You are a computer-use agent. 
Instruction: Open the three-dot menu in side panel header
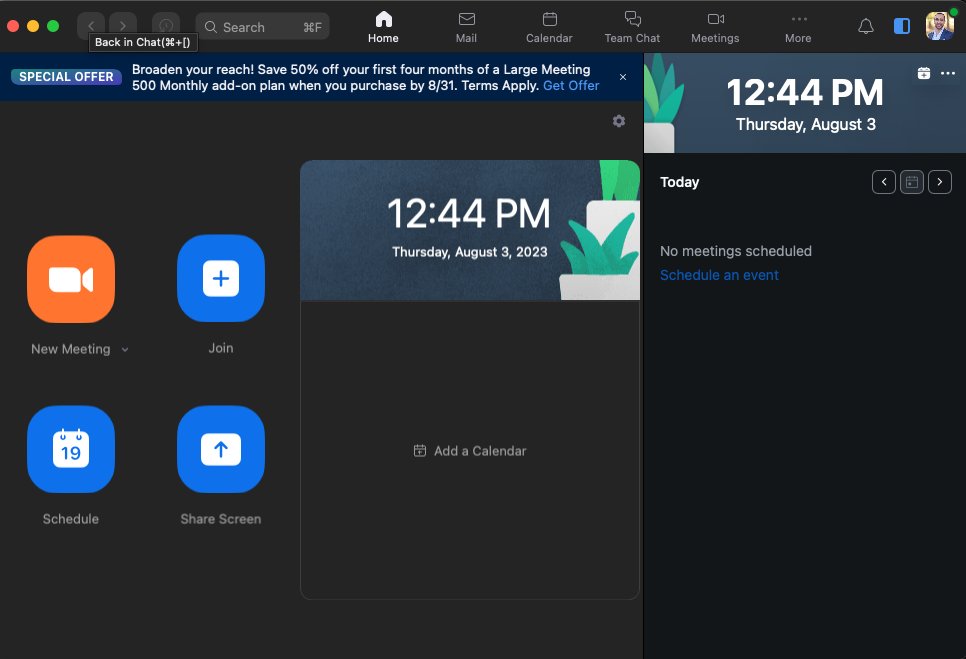coord(948,73)
